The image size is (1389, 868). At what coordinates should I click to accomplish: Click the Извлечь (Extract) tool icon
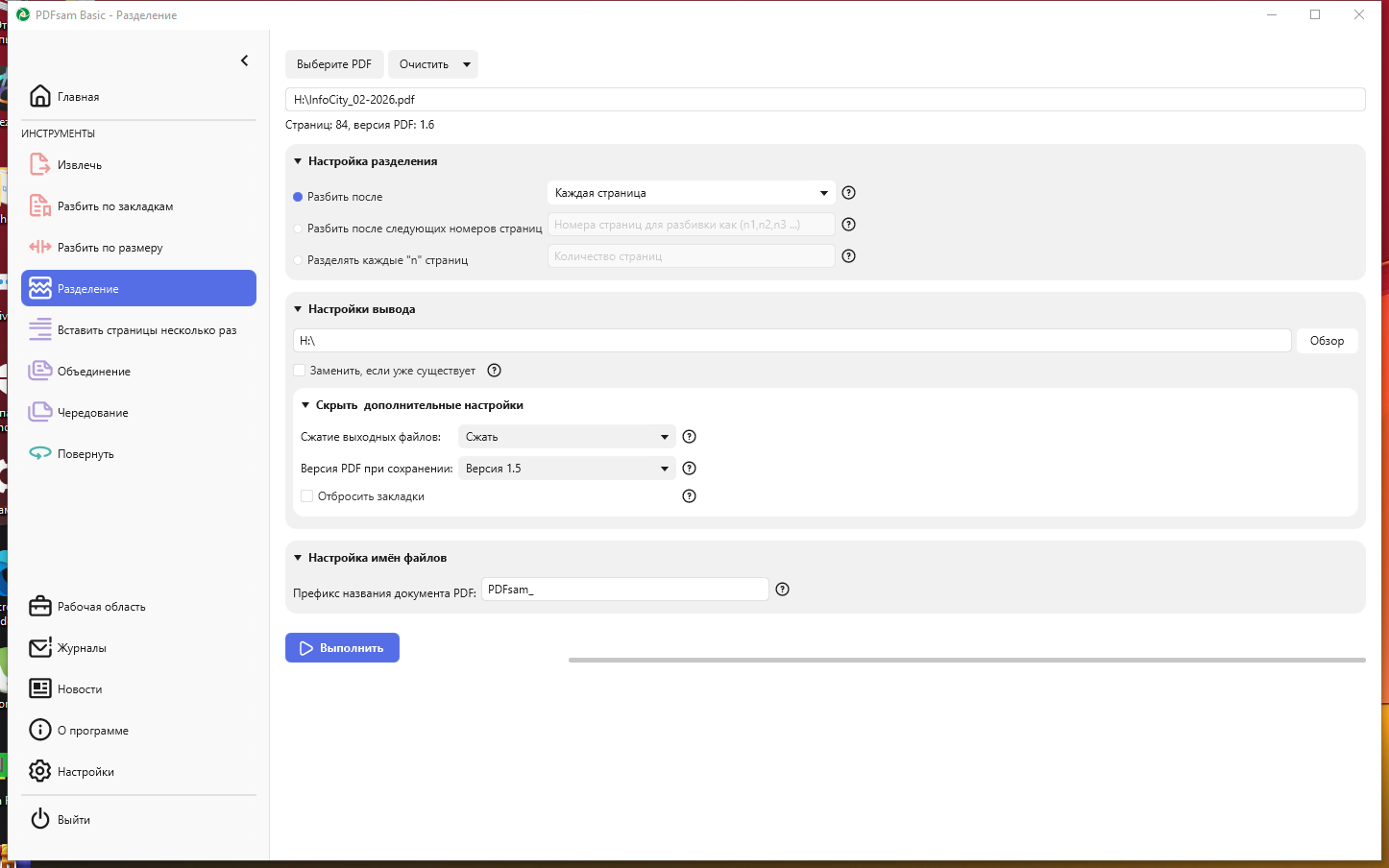point(39,165)
